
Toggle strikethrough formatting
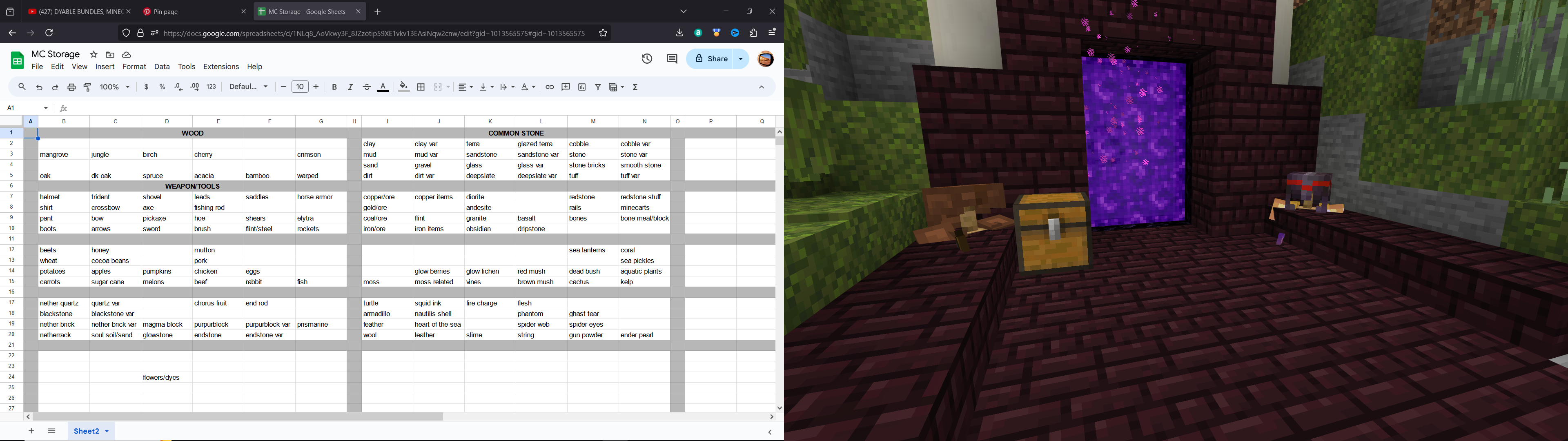pos(367,88)
